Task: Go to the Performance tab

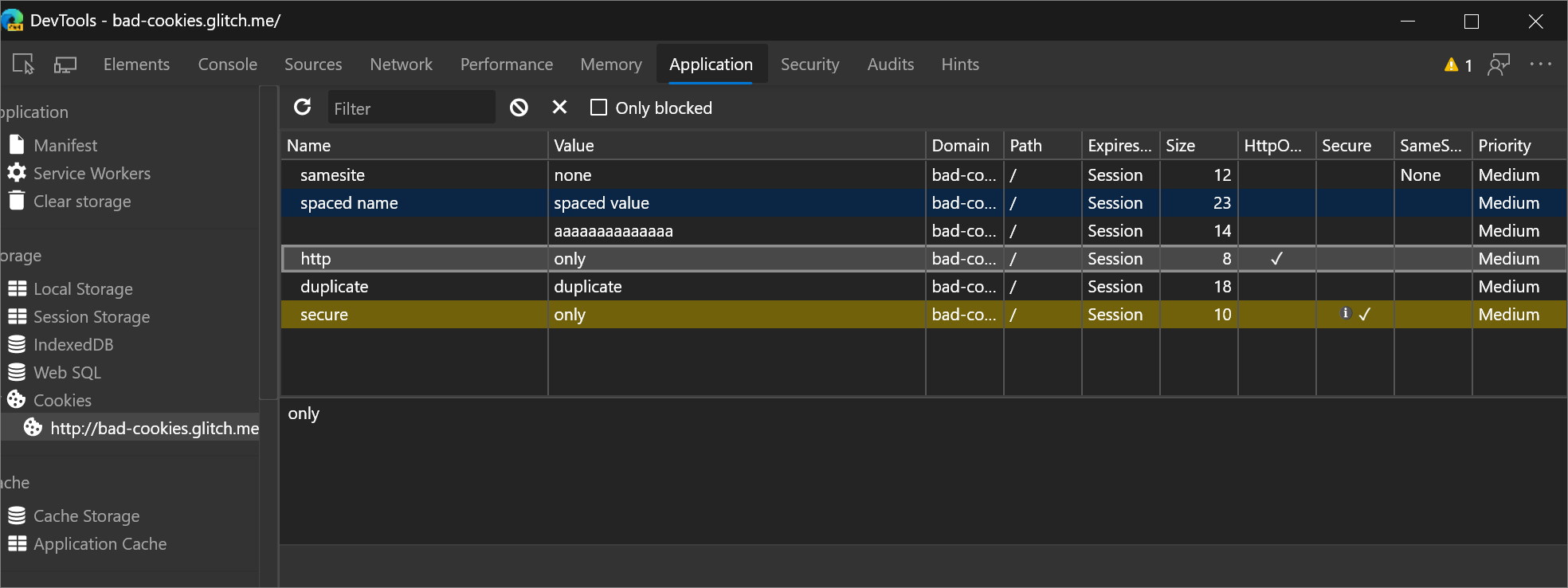Action: point(507,65)
